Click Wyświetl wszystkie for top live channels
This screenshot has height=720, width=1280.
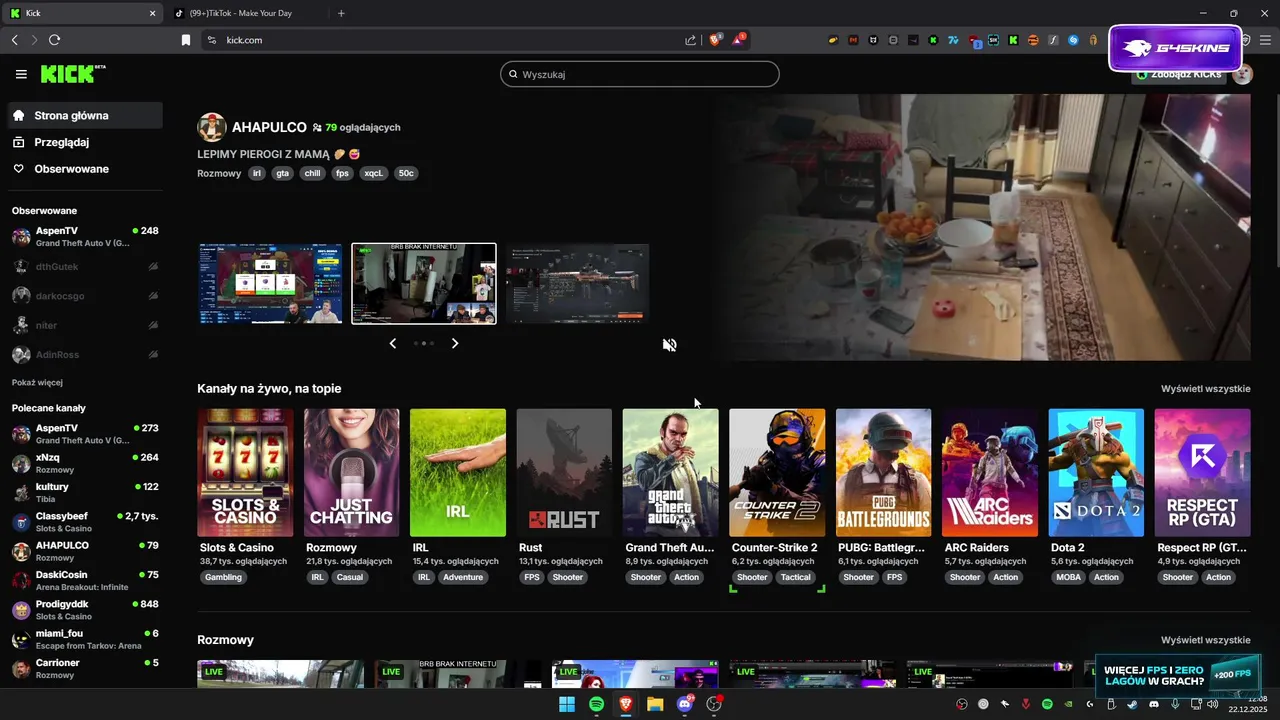point(1205,388)
